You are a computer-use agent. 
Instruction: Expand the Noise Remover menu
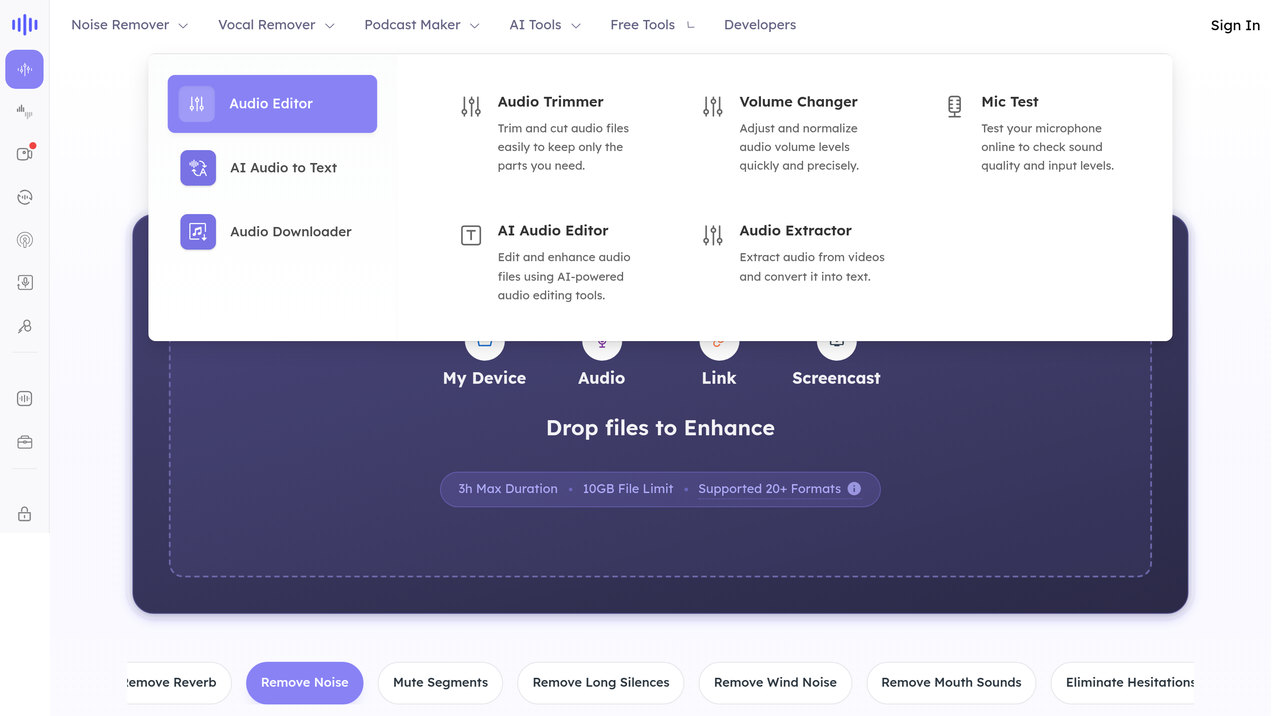pyautogui.click(x=129, y=25)
